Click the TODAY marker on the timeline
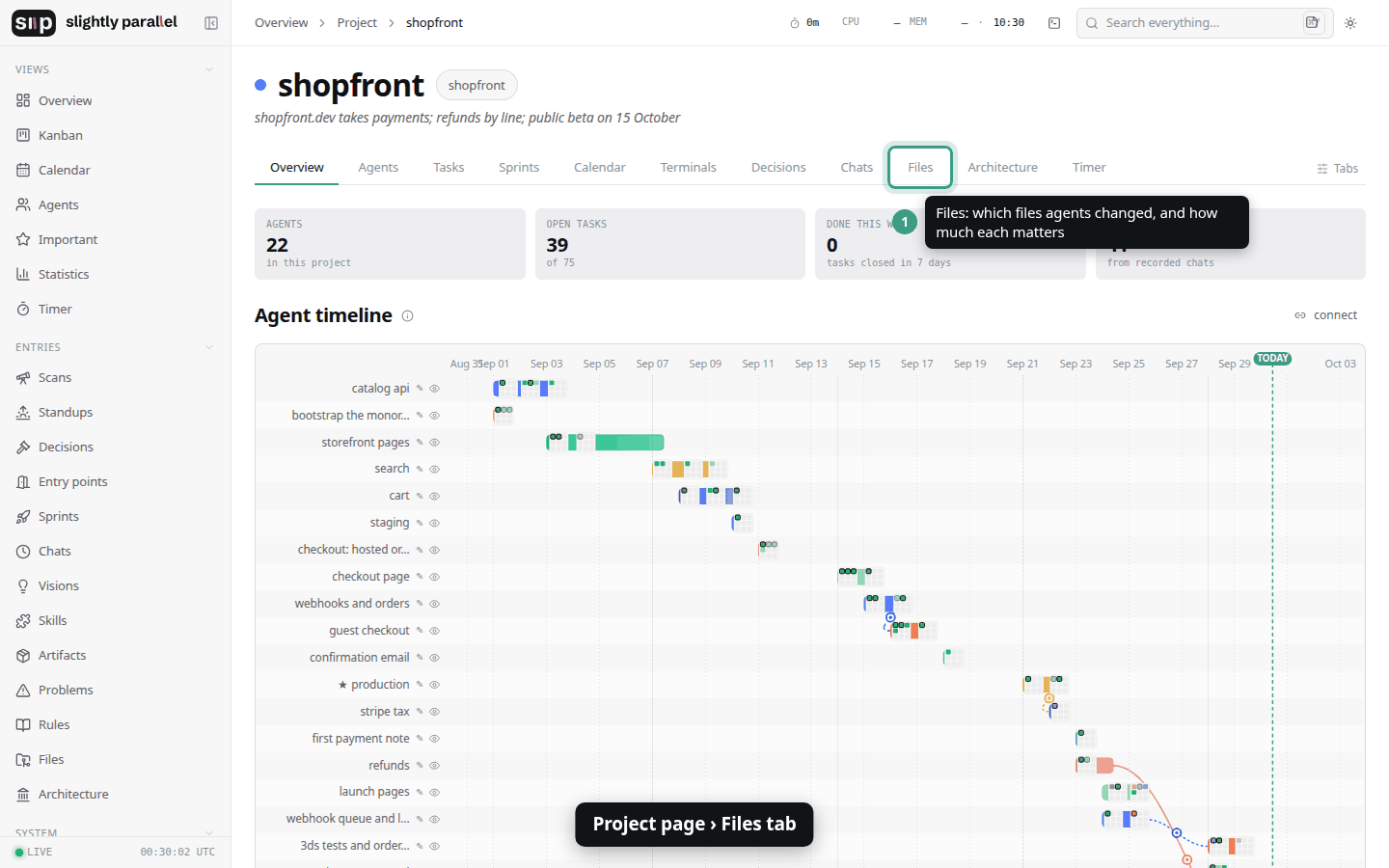This screenshot has width=1389, height=868. 1272,359
